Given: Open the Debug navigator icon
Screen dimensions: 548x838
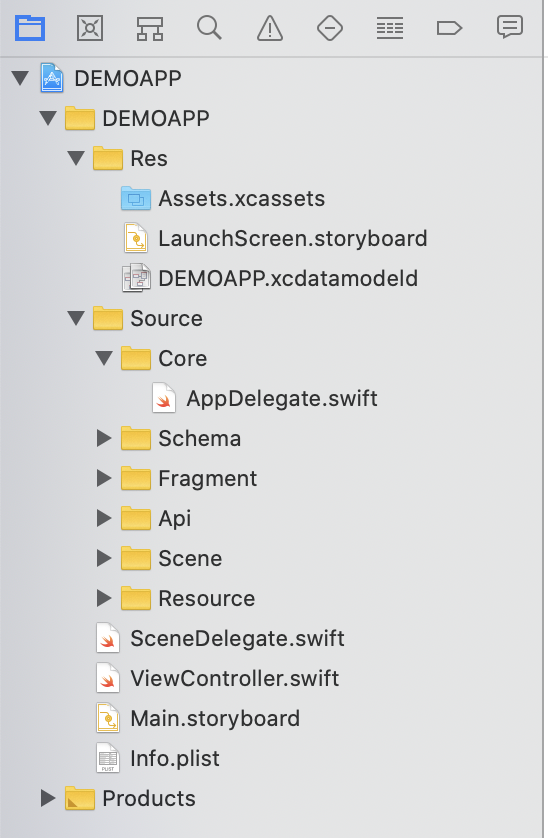Looking at the screenshot, I should point(390,28).
